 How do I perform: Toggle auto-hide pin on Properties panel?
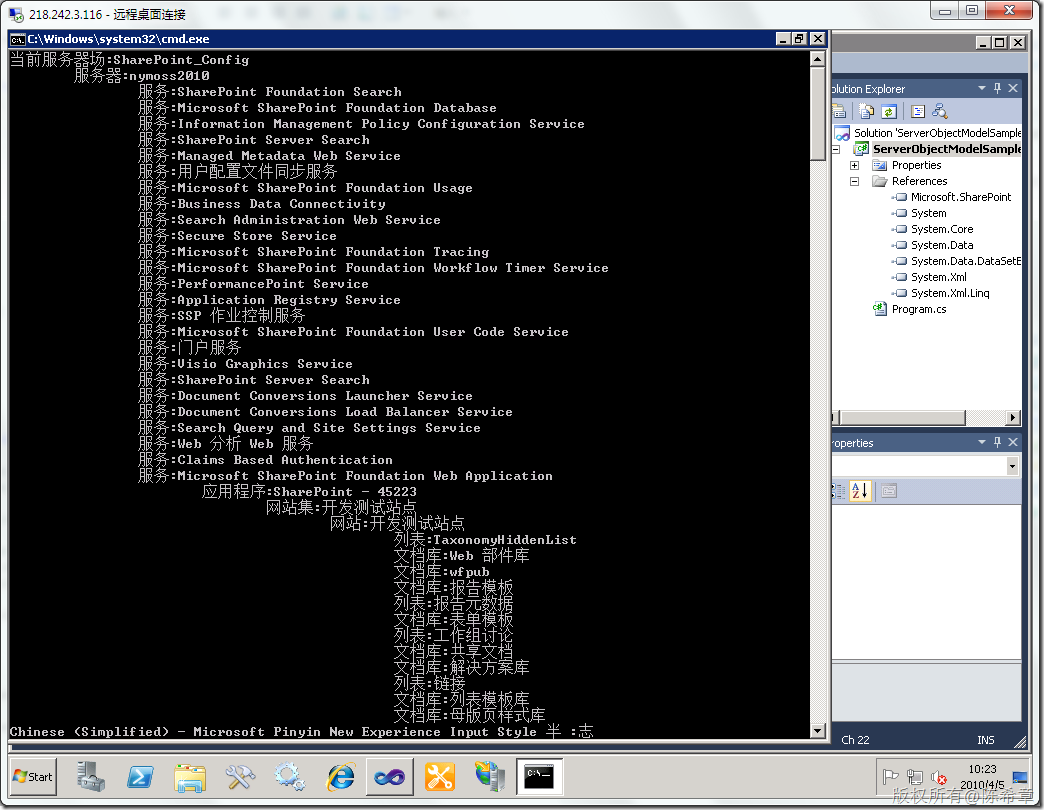[997, 442]
